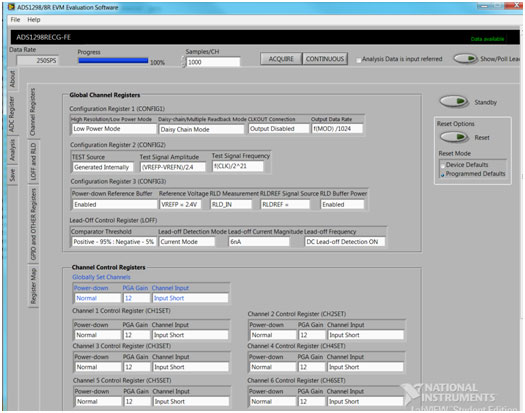The image size is (525, 413).
Task: Click the Globally Set Channels label
Action: click(101, 277)
